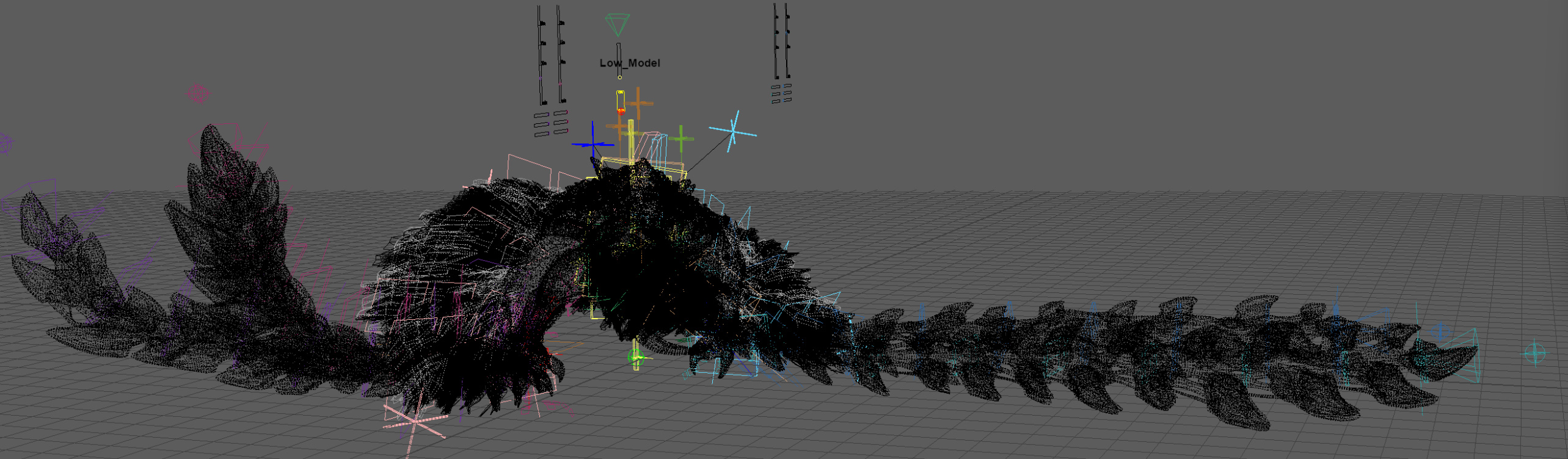Viewport: 1568px width, 459px height.
Task: Select the upper orange cross control
Action: pos(638,103)
